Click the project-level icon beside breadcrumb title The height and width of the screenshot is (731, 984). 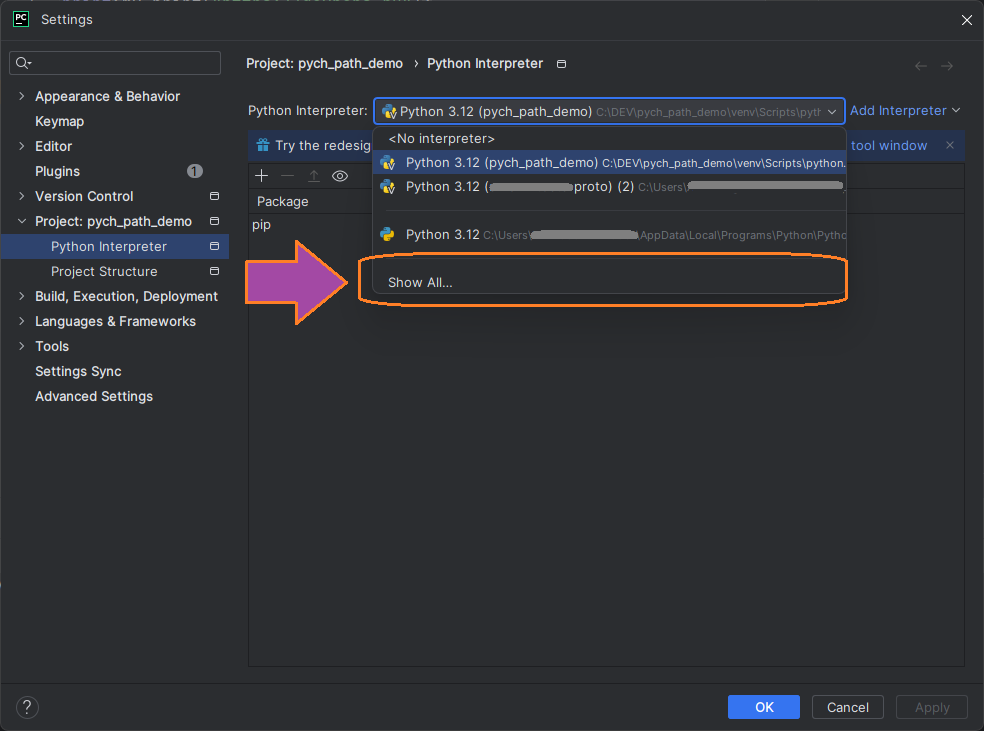click(x=562, y=64)
